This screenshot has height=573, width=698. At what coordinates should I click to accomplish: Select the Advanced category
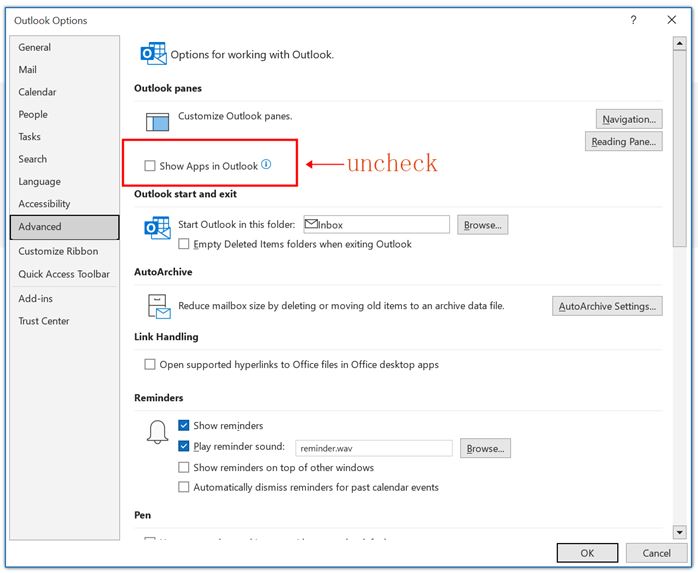coord(65,227)
